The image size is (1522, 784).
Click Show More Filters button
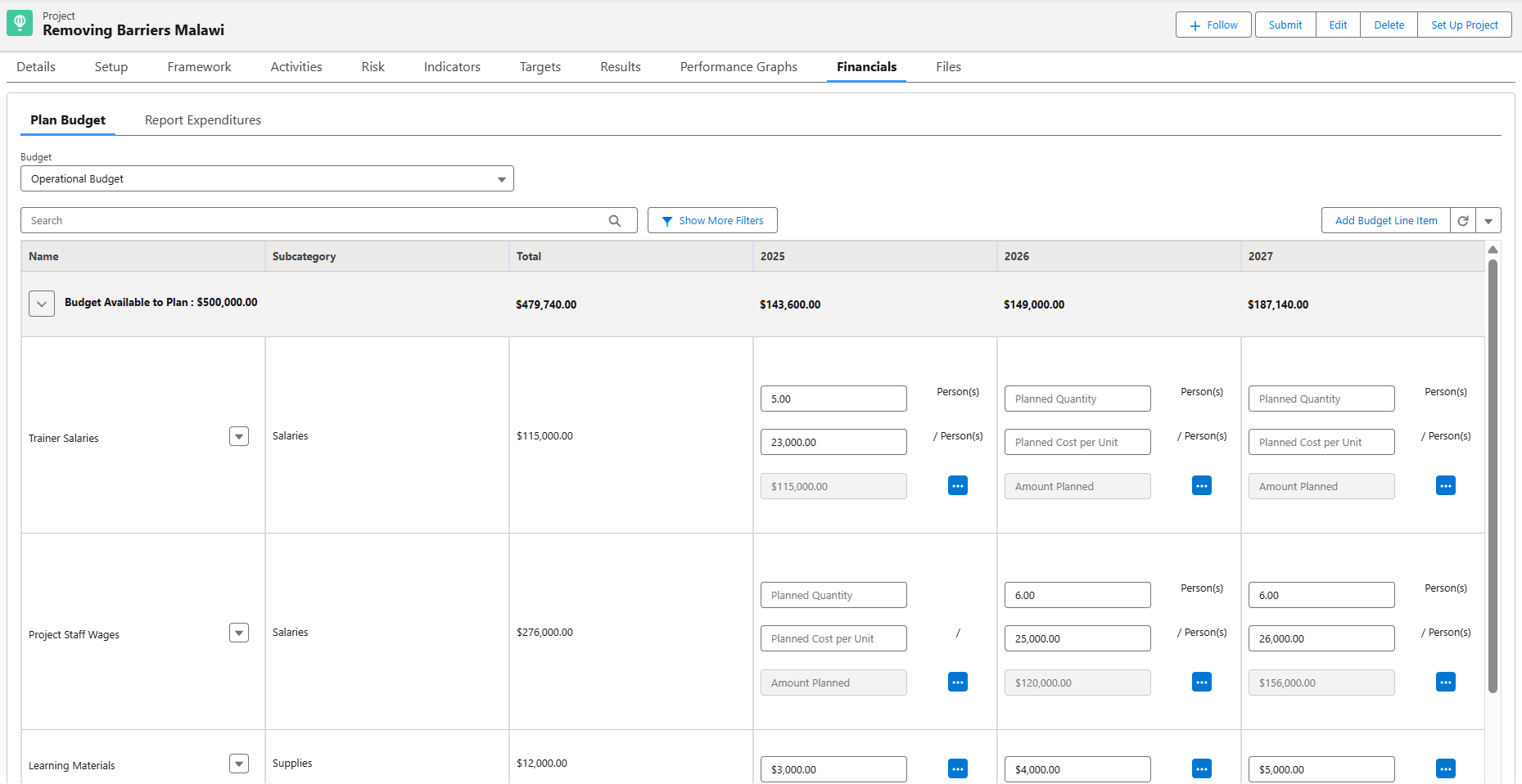pos(712,221)
